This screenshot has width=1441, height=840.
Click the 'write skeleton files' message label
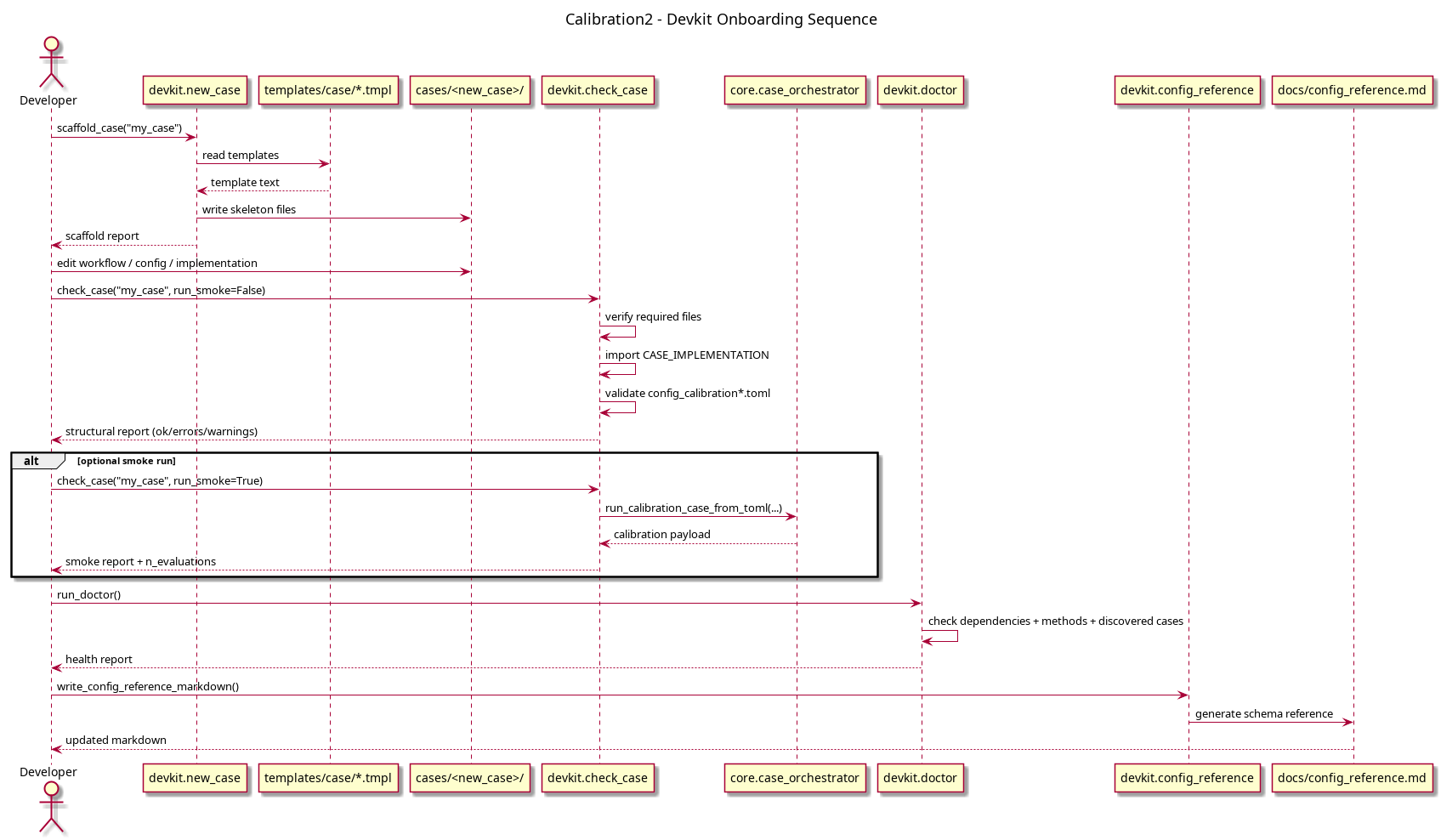pos(249,210)
